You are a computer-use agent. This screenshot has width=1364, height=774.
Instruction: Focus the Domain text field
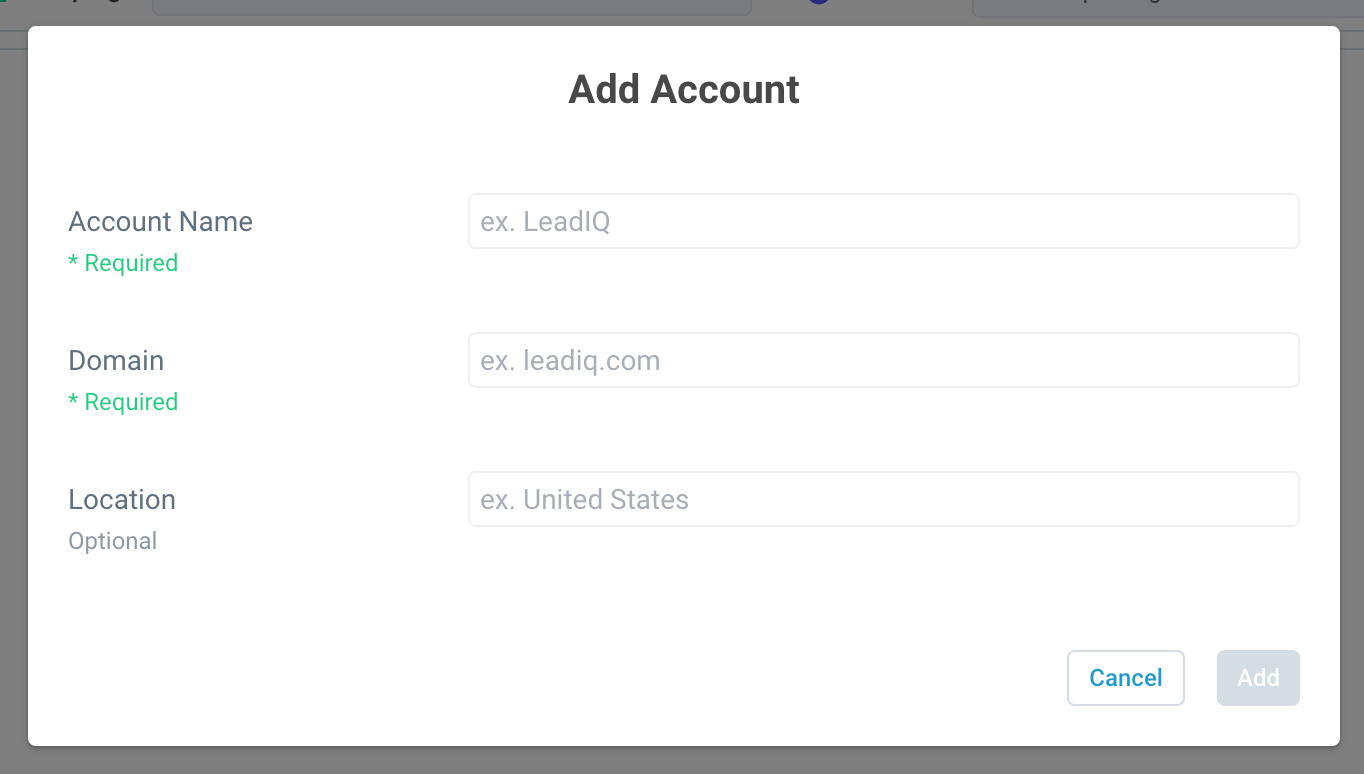pyautogui.click(x=883, y=360)
